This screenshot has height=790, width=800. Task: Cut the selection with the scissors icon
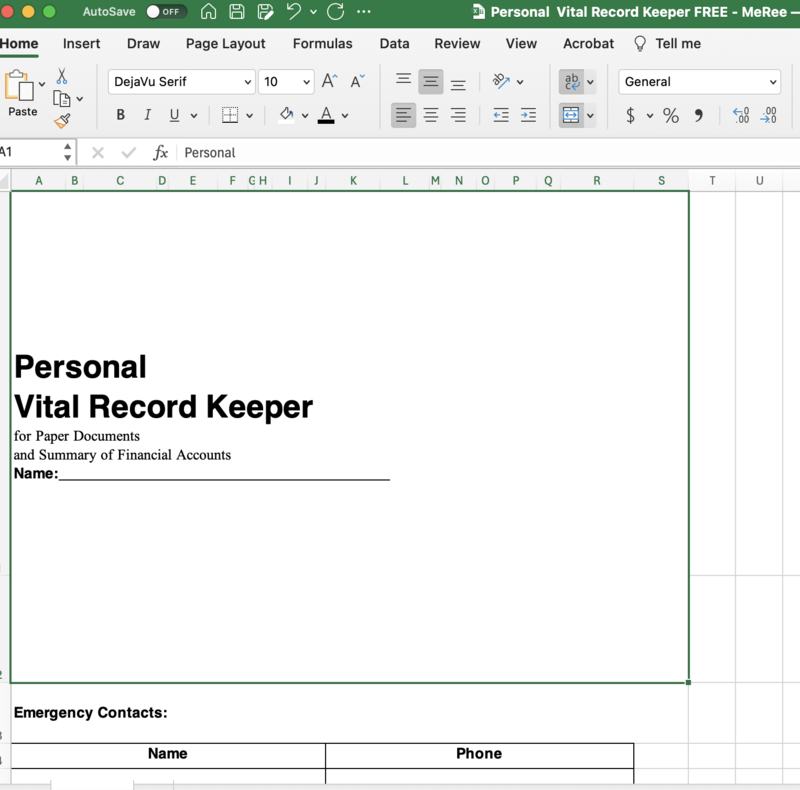[x=62, y=77]
